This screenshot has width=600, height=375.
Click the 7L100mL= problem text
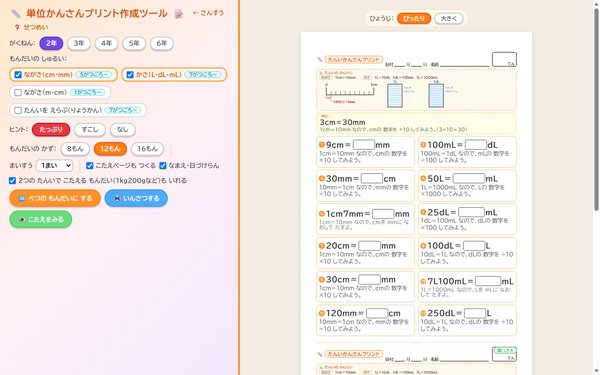450,281
